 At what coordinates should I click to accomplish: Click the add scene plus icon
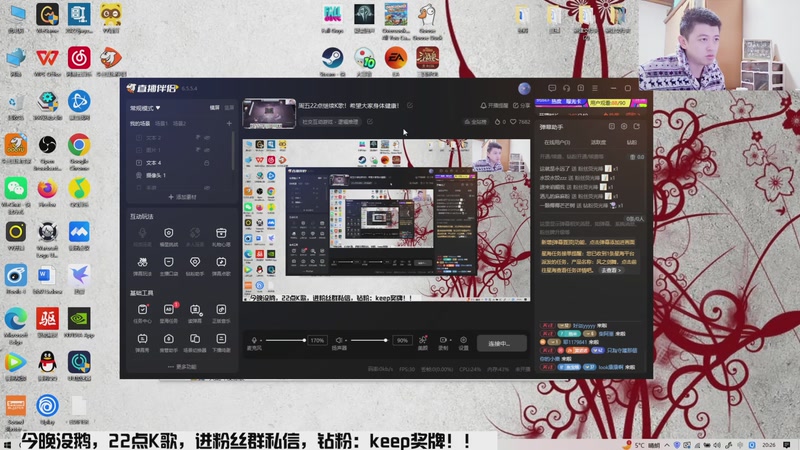click(229, 123)
